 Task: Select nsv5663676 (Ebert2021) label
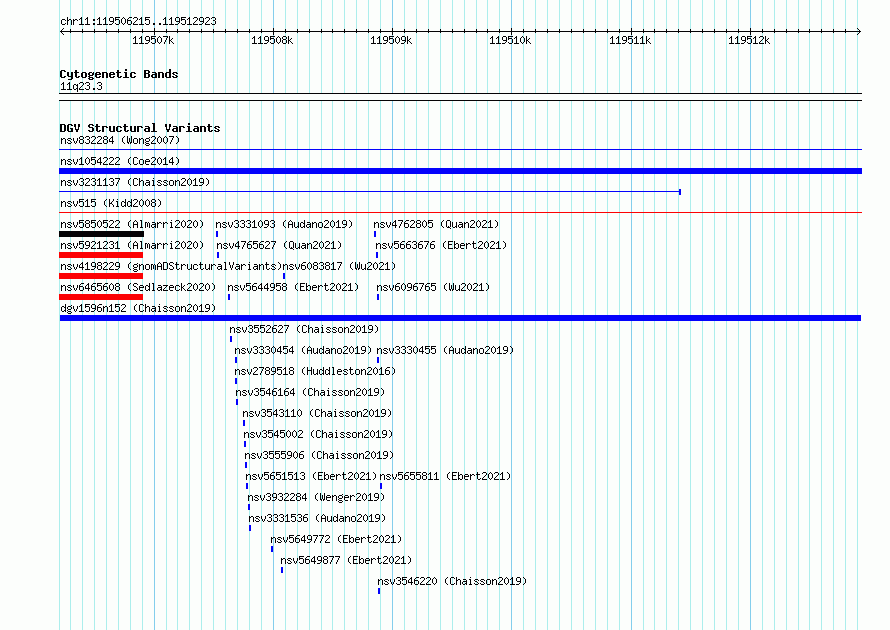(441, 245)
